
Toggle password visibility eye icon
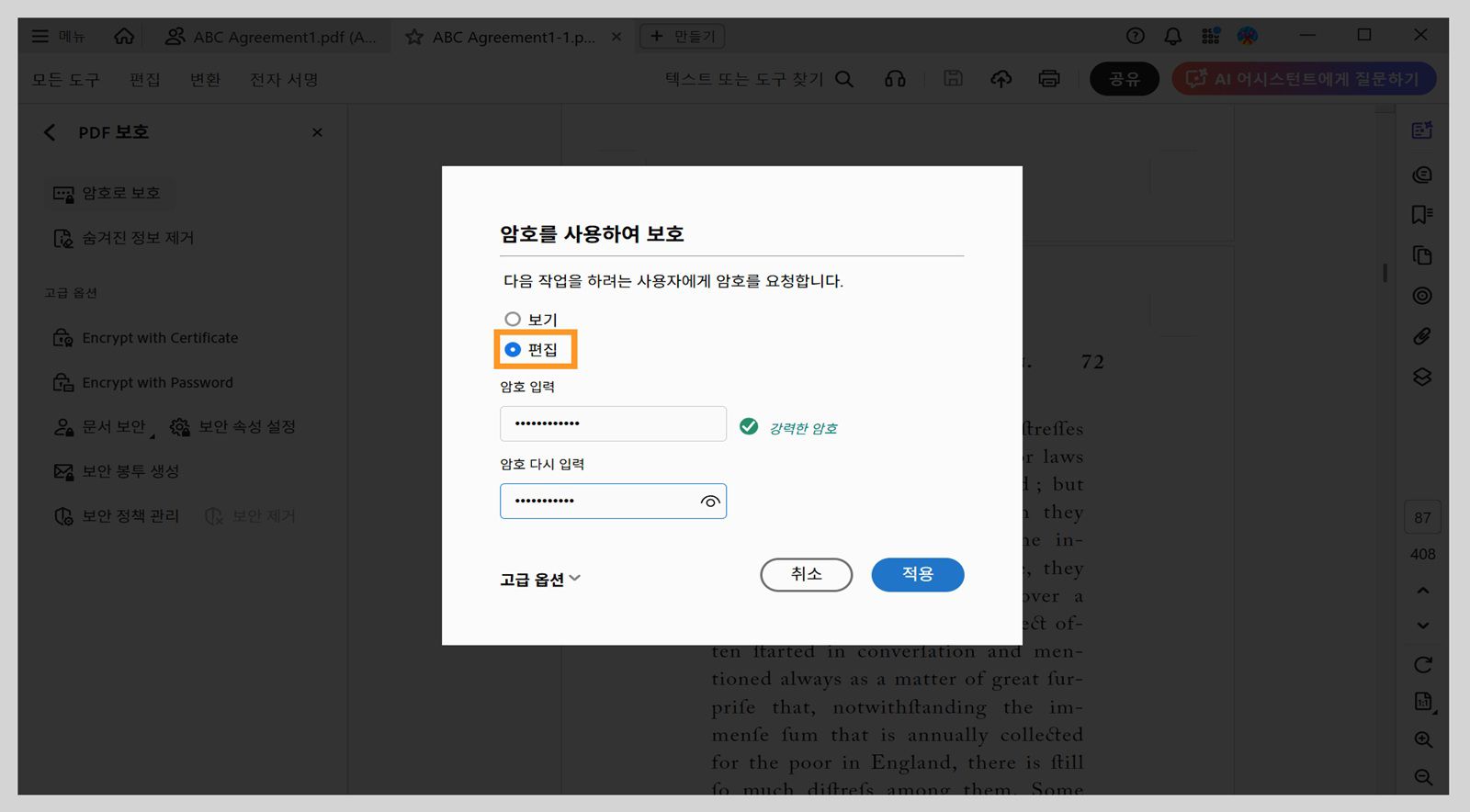pyautogui.click(x=709, y=502)
